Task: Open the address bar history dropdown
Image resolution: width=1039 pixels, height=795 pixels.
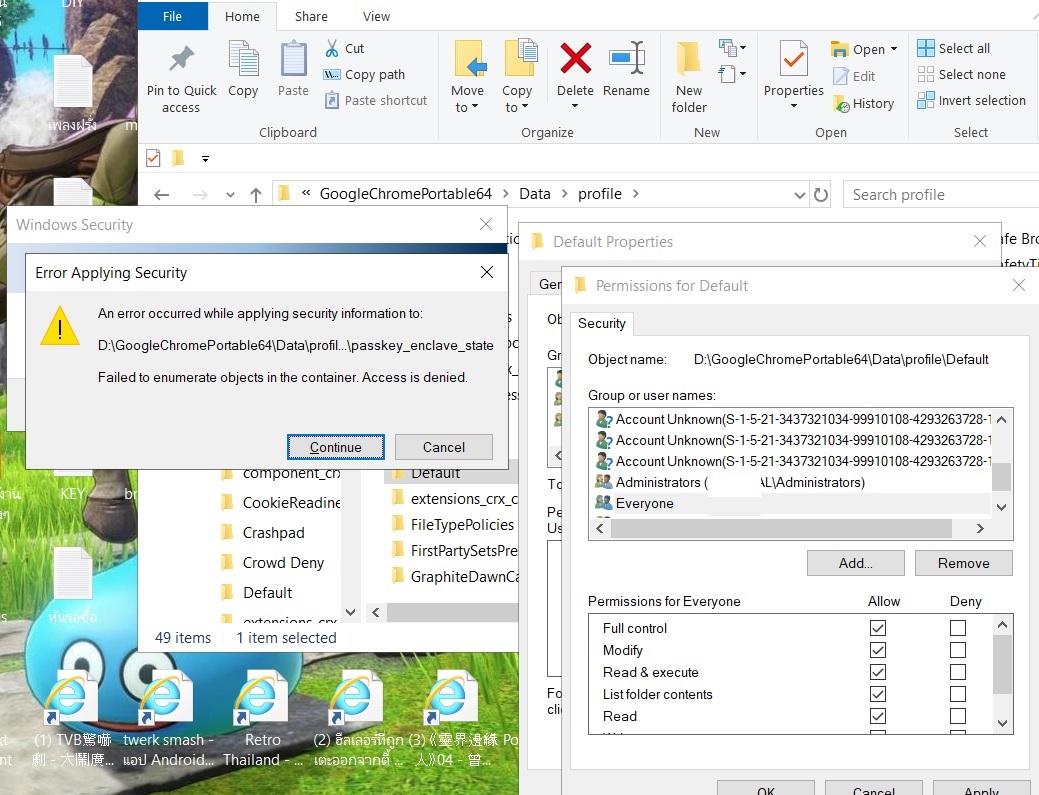Action: (x=800, y=195)
